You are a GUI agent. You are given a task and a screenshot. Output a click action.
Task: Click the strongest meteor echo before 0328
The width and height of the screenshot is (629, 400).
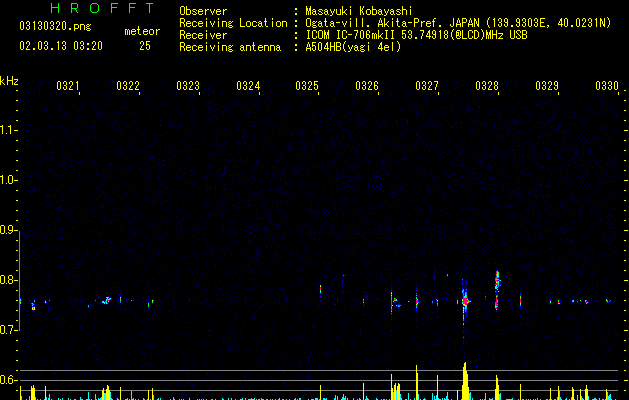pos(465,301)
